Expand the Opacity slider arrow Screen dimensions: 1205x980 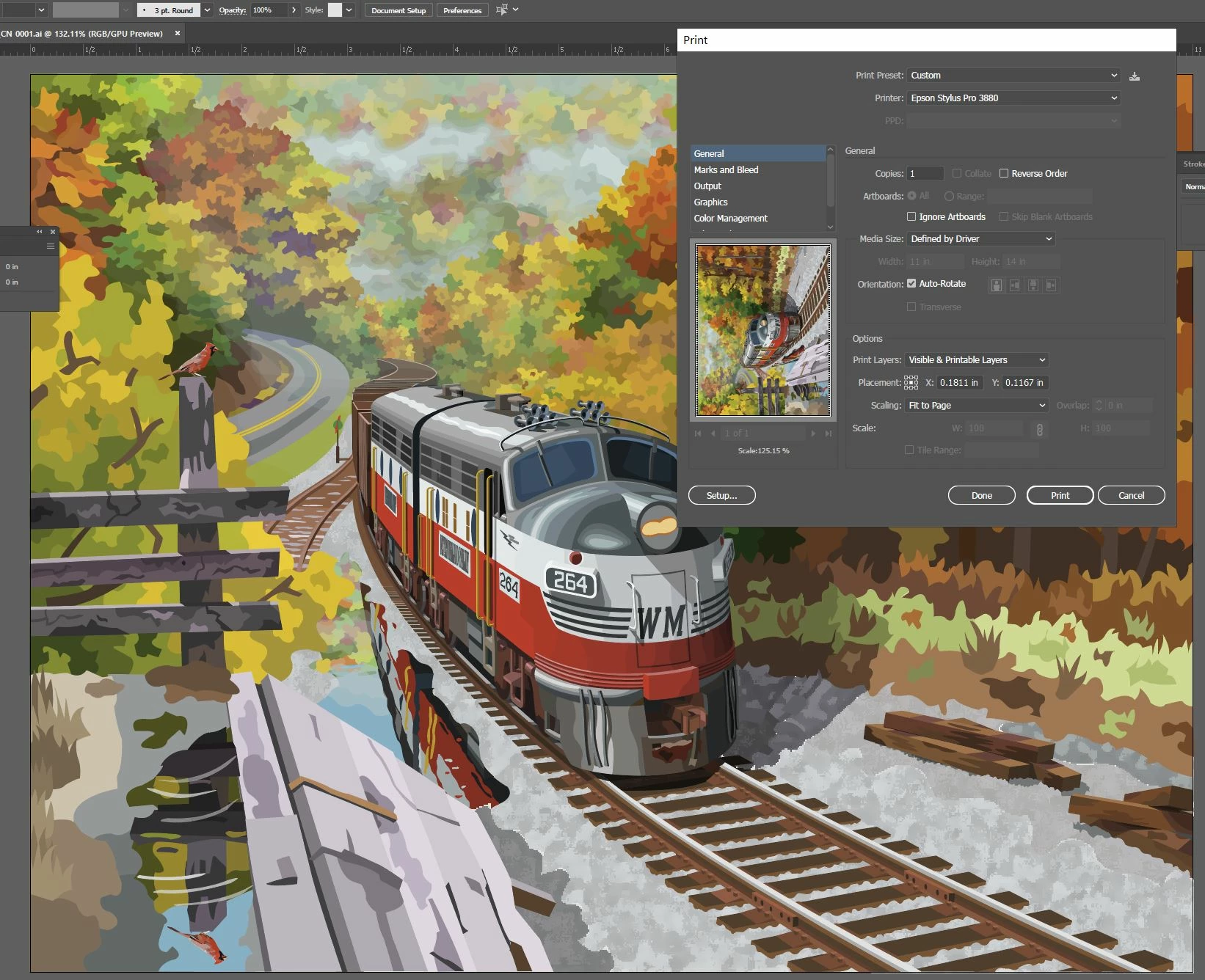coord(294,10)
